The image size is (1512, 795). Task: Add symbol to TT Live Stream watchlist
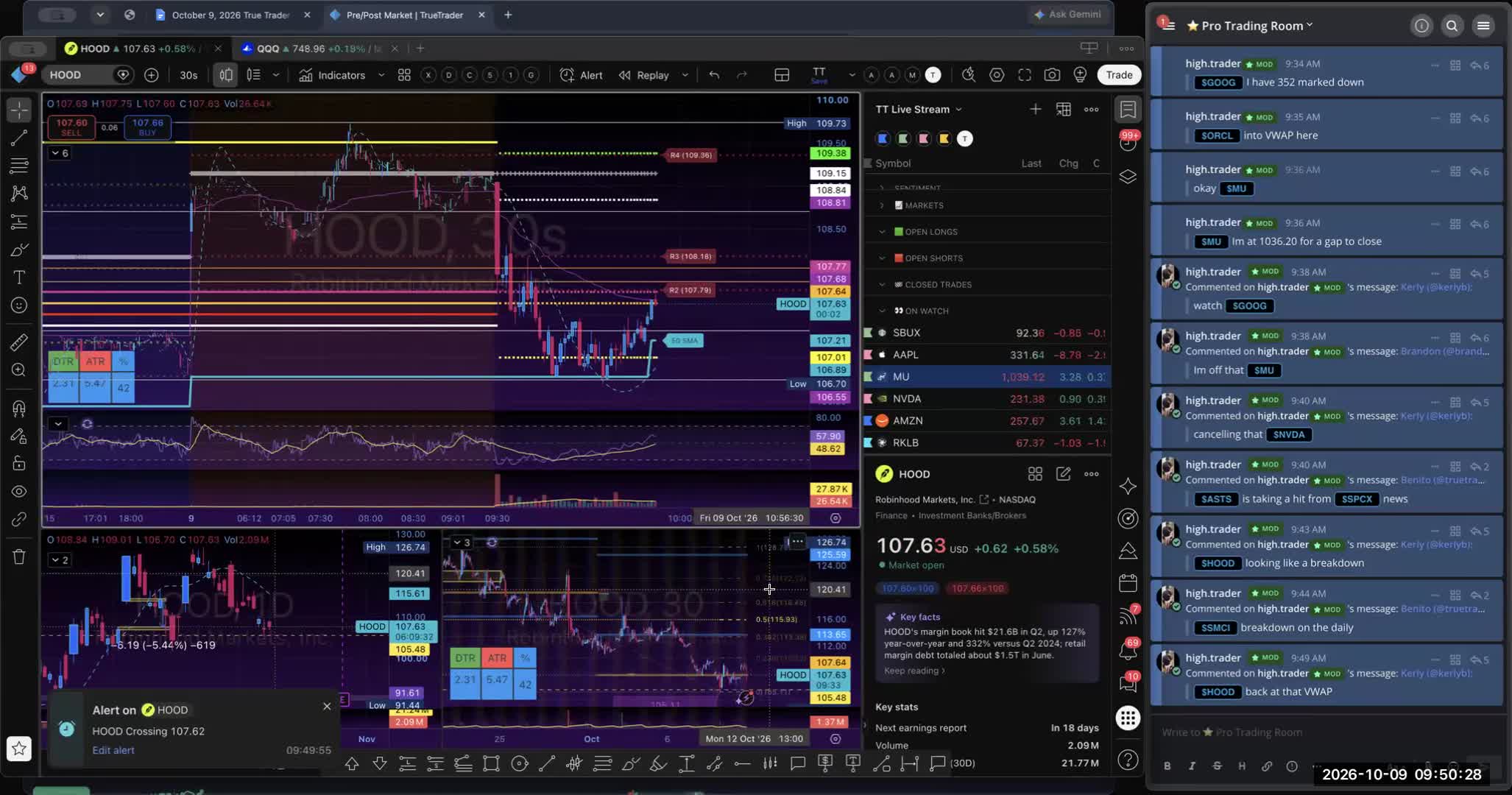tap(1035, 109)
